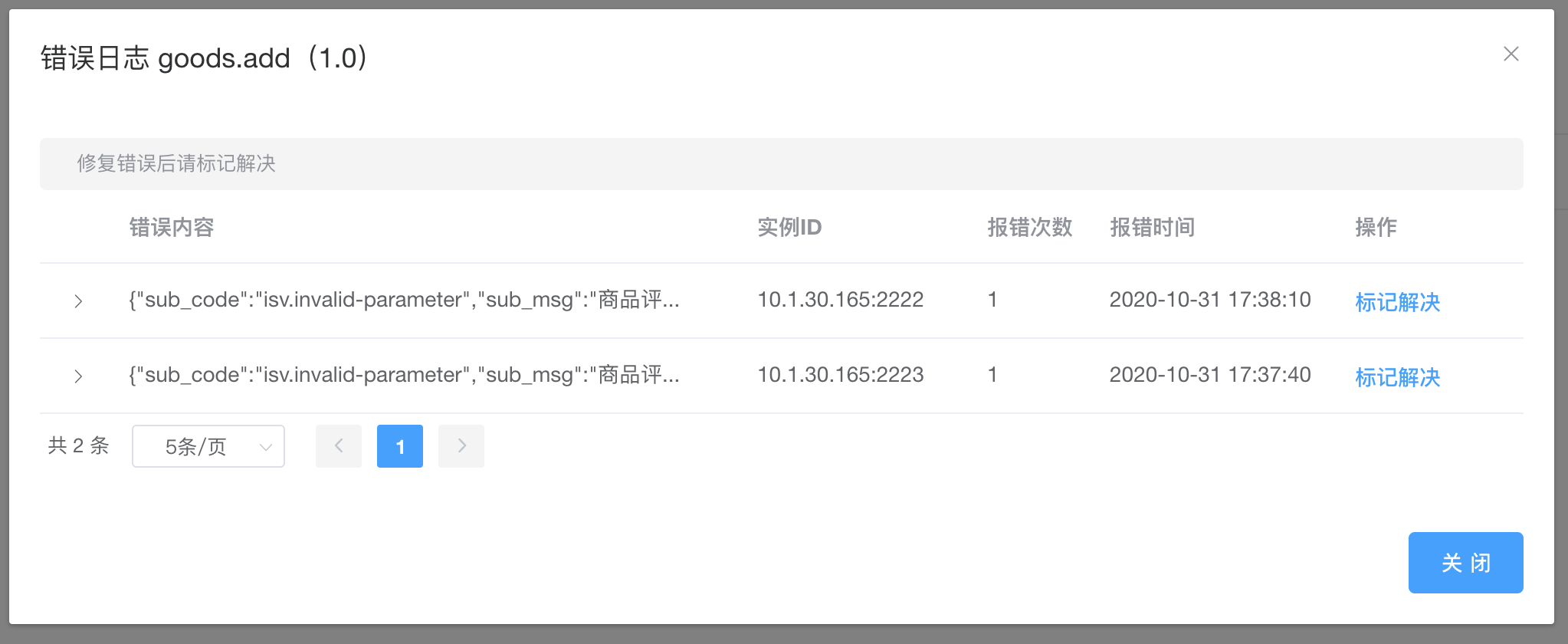Image resolution: width=1568 pixels, height=644 pixels.
Task: Open the 5条/页 page size dropdown
Action: (208, 446)
